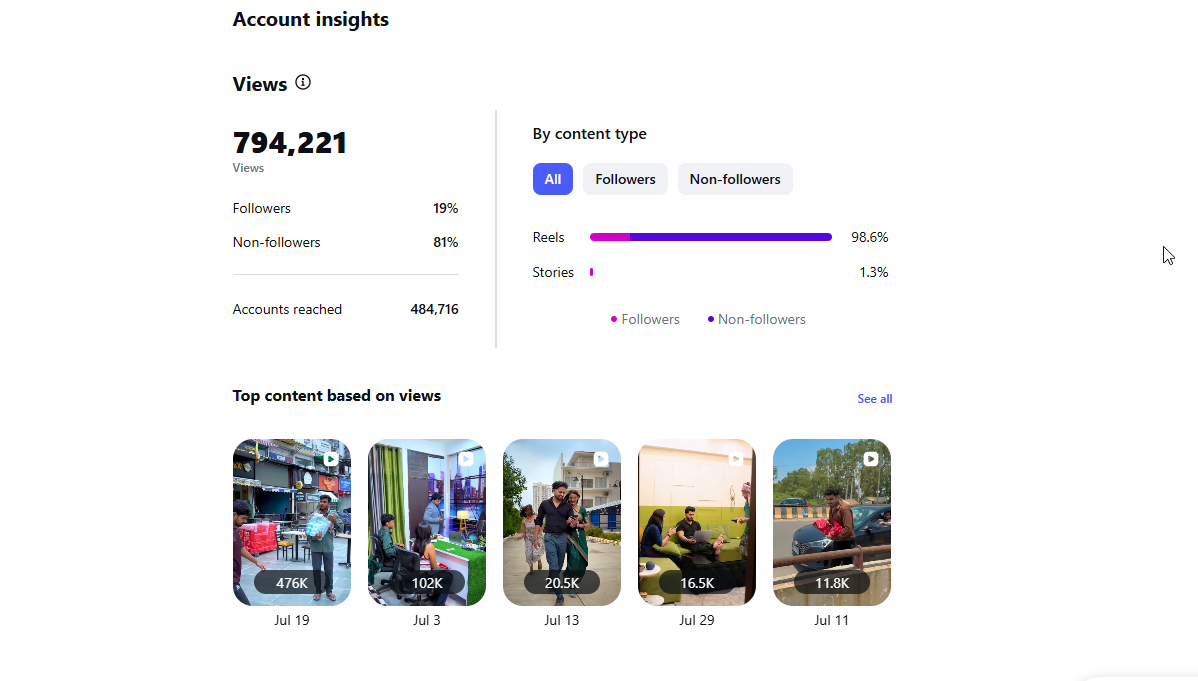Open the 16.5K views reel
Image resolution: width=1198 pixels, height=681 pixels.
click(x=697, y=522)
